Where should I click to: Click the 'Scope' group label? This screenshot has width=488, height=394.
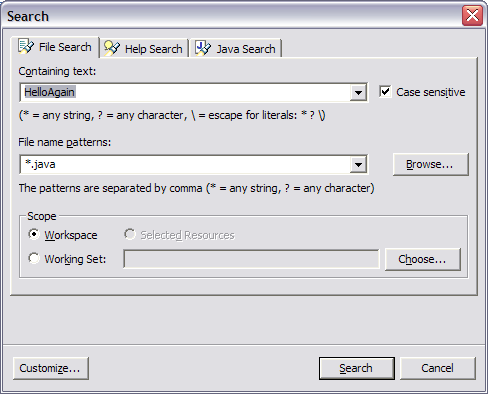coord(42,216)
